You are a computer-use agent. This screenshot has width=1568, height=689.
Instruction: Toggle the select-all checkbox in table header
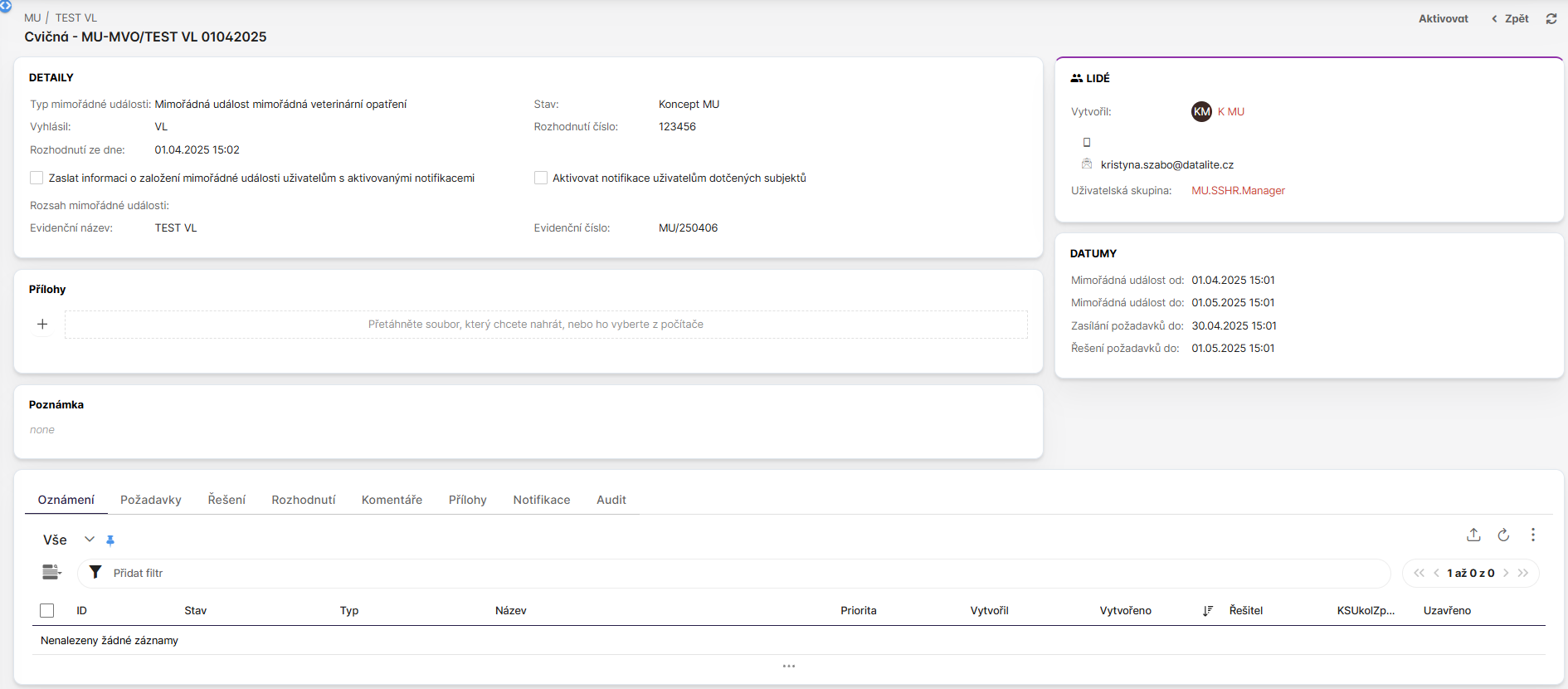[47, 611]
